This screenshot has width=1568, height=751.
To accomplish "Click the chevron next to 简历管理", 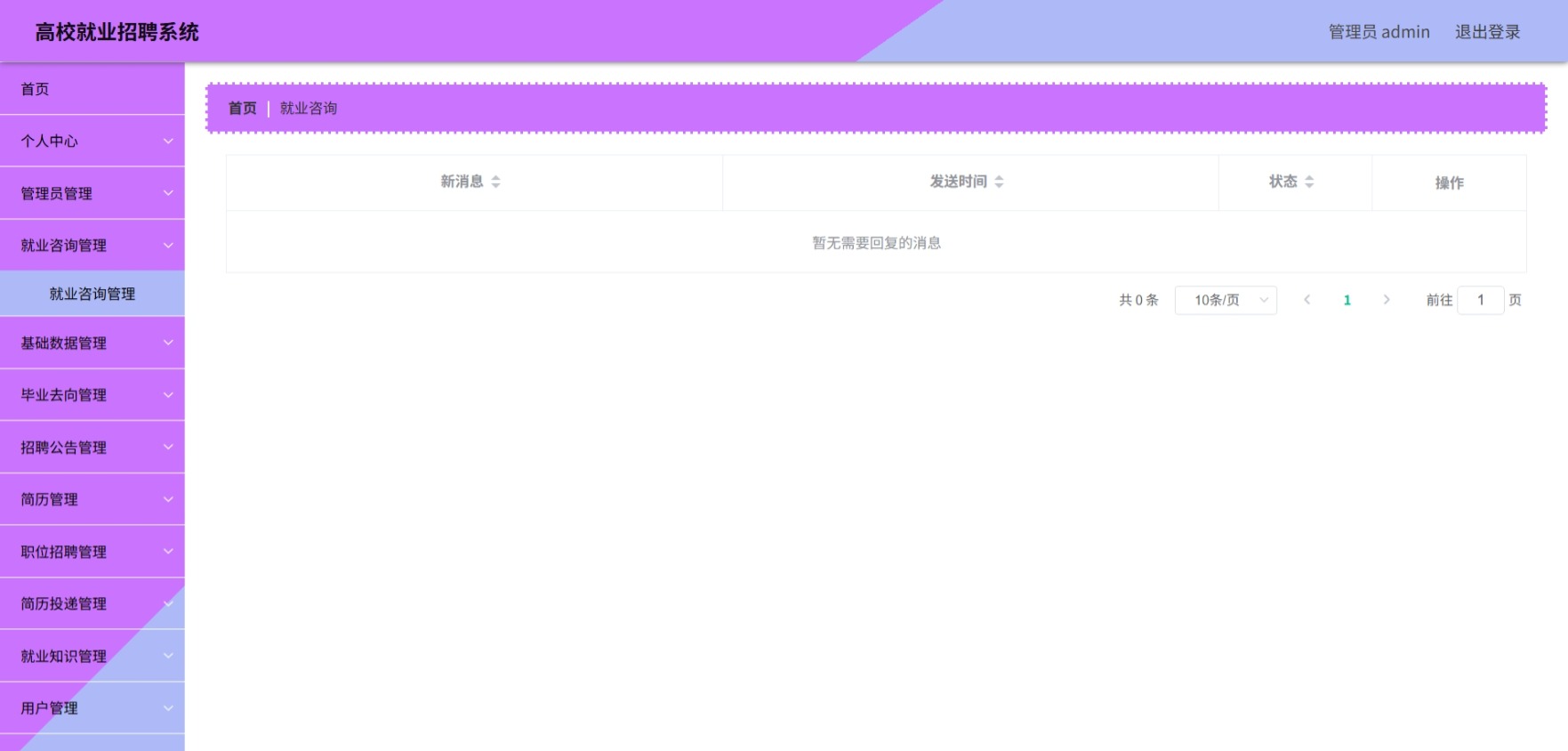I will 168,499.
